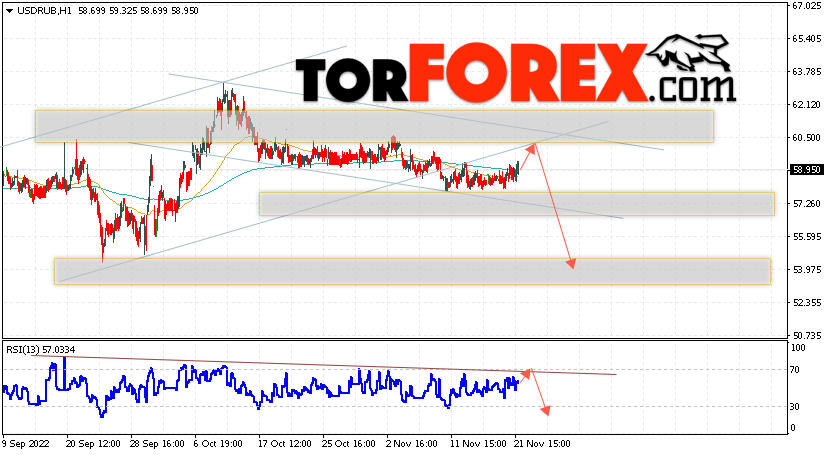Click the chart menu arrow beside USDRUB,H1

pyautogui.click(x=10, y=11)
